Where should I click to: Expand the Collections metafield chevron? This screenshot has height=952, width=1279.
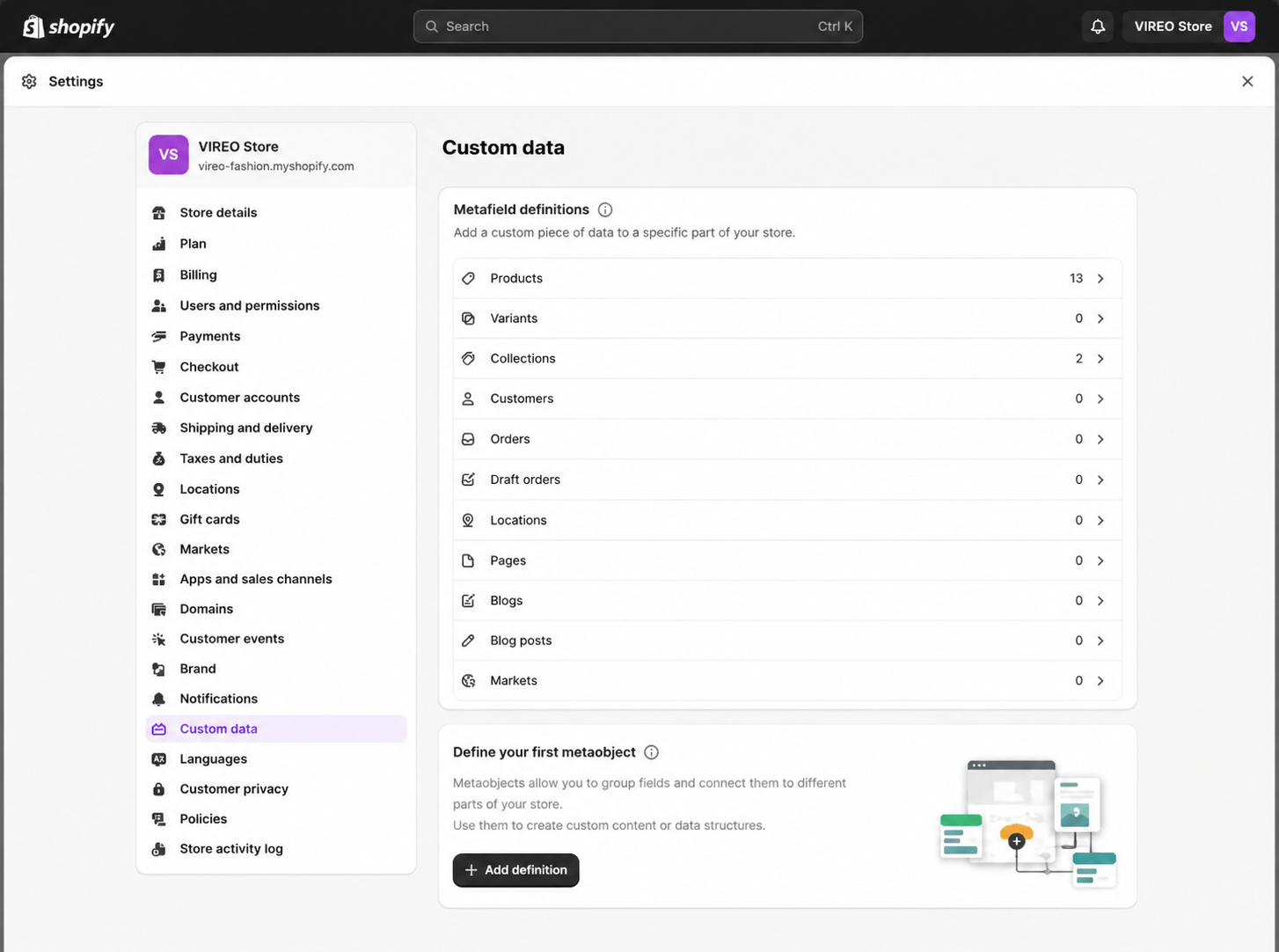pyautogui.click(x=1100, y=359)
